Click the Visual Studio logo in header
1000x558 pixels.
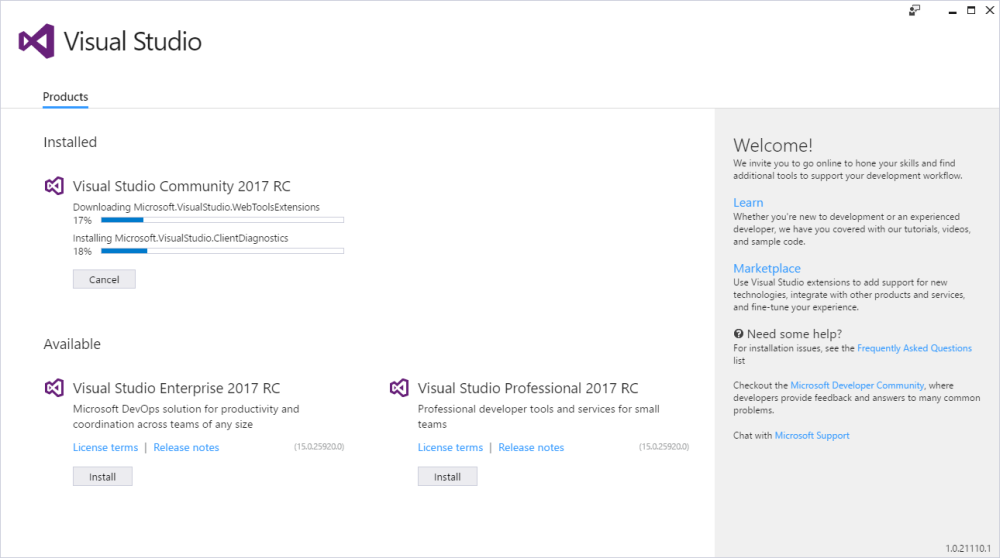point(36,41)
